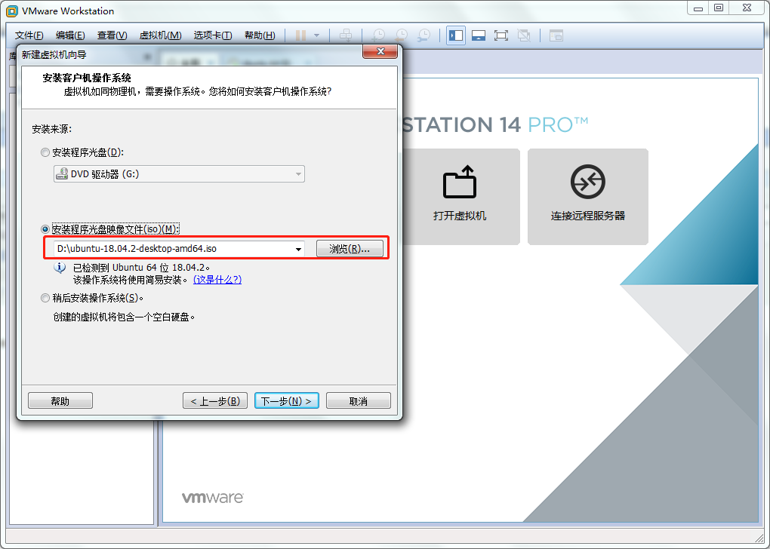
Task: Click the take snapshot toolbar icon
Action: [x=379, y=35]
